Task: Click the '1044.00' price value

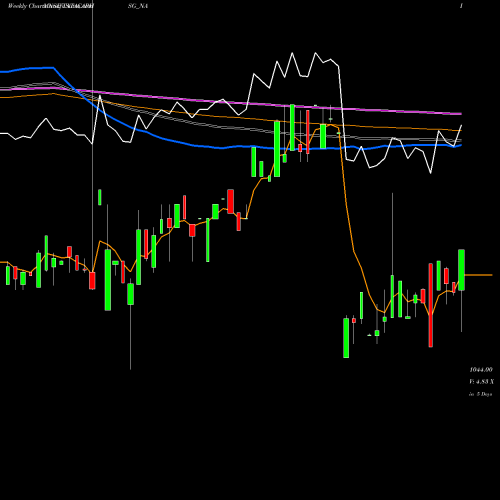Action: click(481, 370)
